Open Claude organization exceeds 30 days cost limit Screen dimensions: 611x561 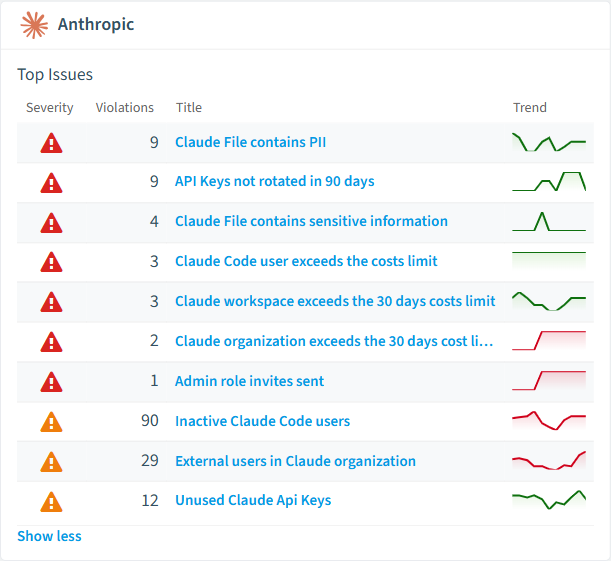pyautogui.click(x=334, y=341)
